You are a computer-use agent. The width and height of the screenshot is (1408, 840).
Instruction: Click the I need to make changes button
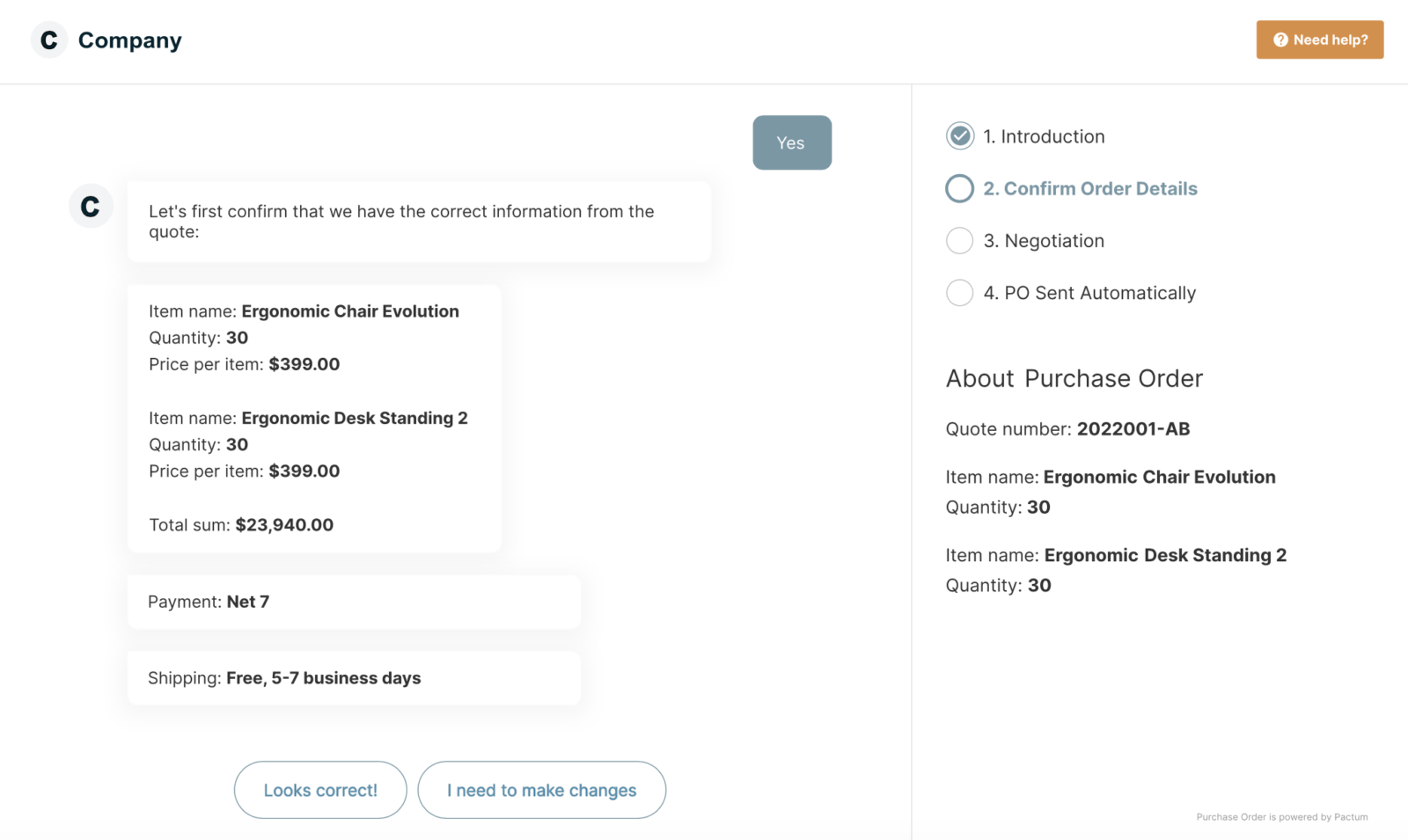pos(541,790)
